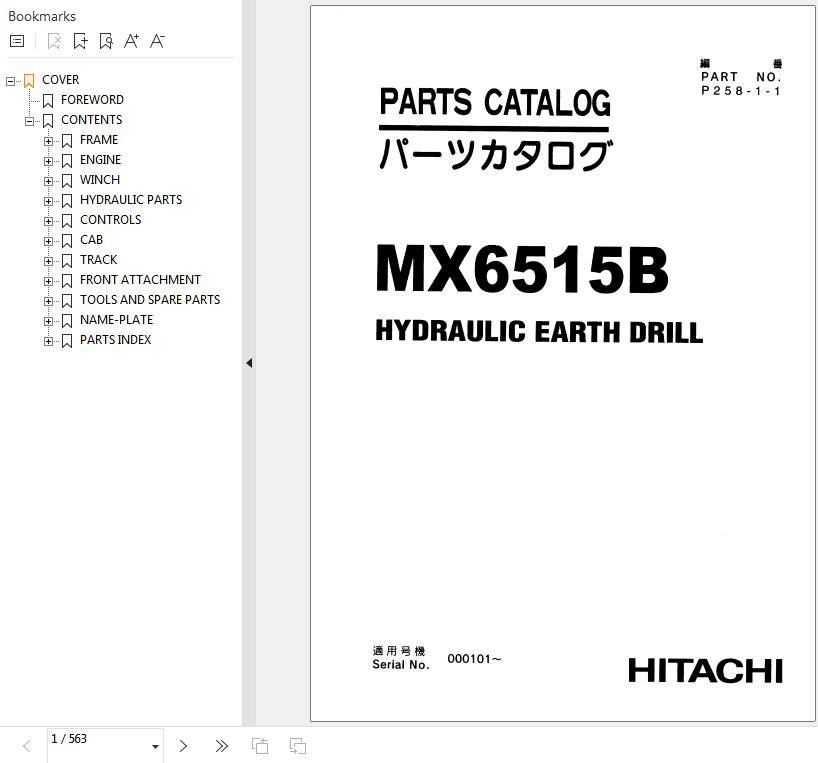The width and height of the screenshot is (818, 763).
Task: Expand the FRAME bookmark node
Action: [48, 141]
